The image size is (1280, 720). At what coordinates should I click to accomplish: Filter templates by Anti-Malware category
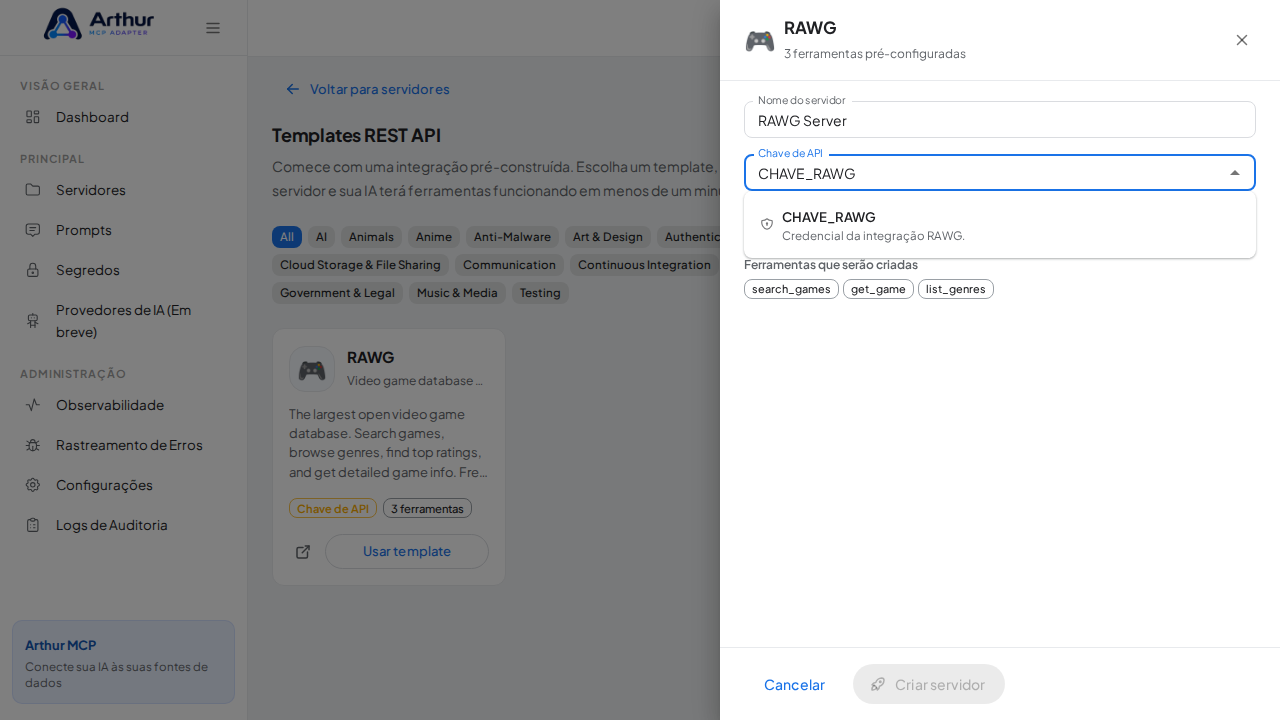click(512, 237)
